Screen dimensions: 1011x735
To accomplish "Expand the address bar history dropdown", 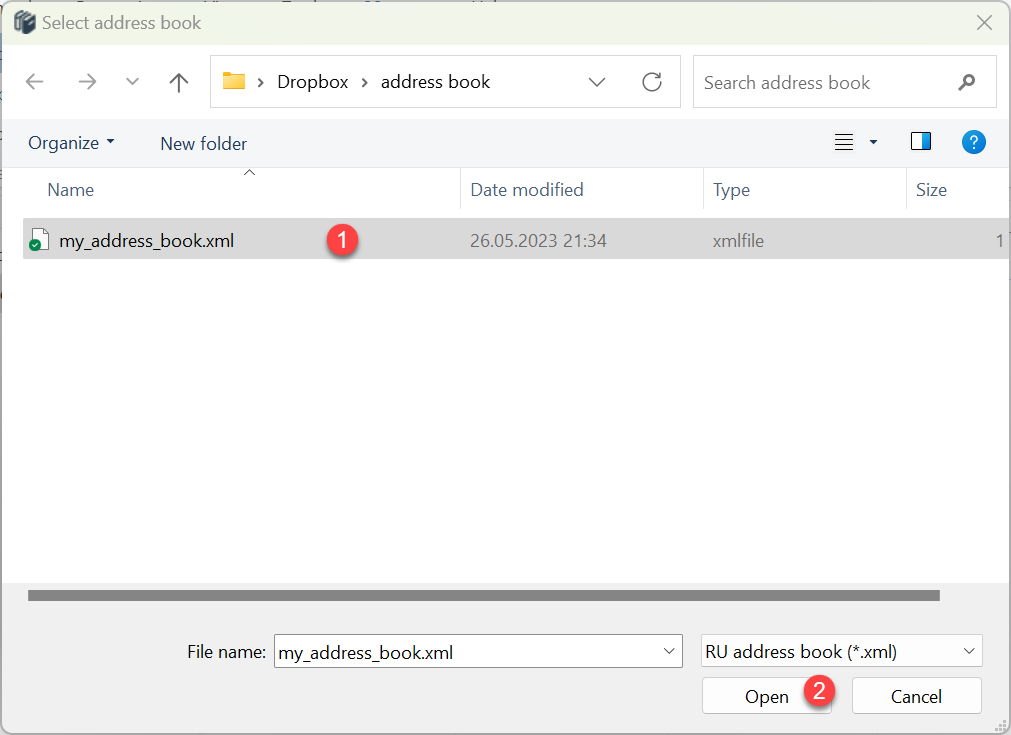I will 597,82.
